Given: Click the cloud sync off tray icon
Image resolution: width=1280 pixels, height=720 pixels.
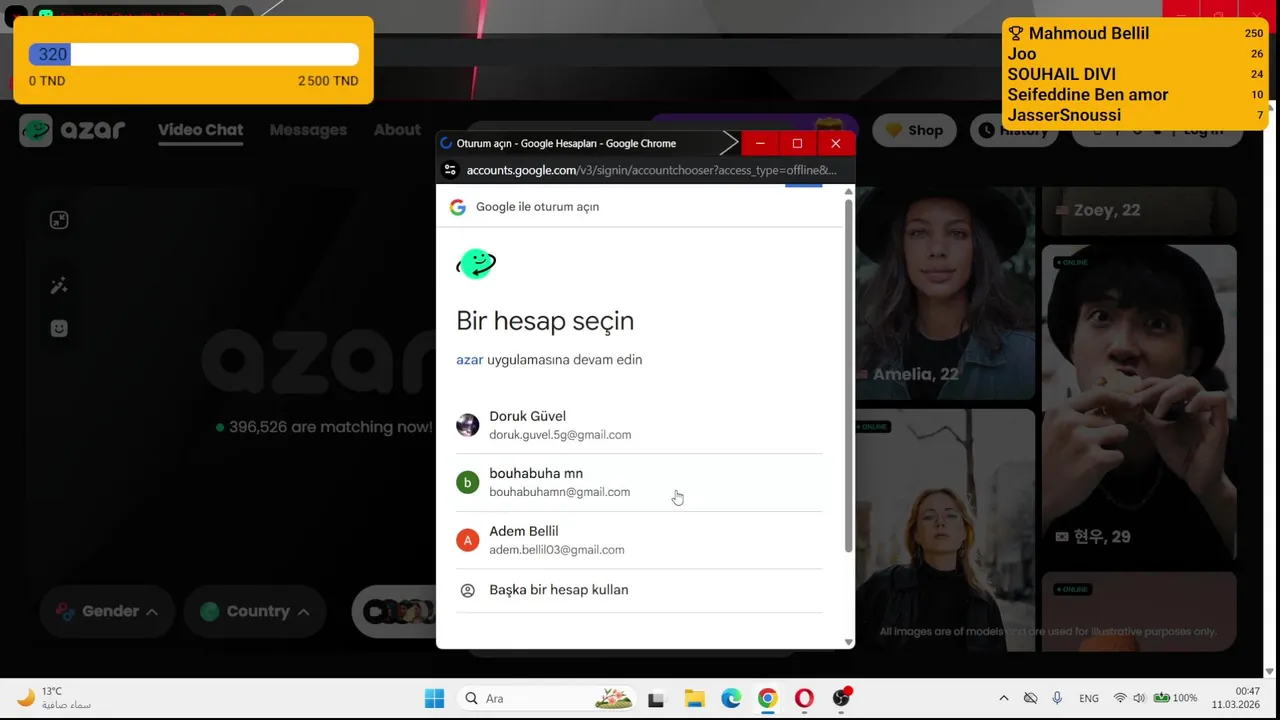Looking at the screenshot, I should click(x=1030, y=698).
